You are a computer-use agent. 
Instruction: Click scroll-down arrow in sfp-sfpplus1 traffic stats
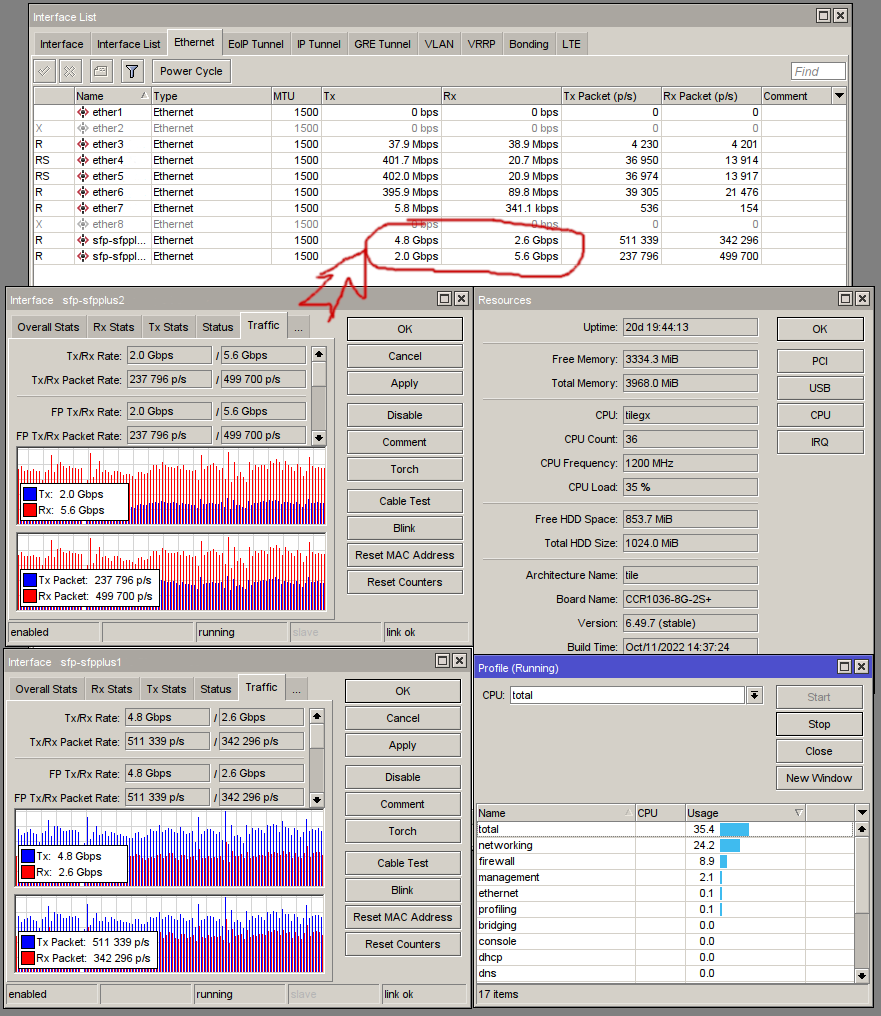click(317, 799)
